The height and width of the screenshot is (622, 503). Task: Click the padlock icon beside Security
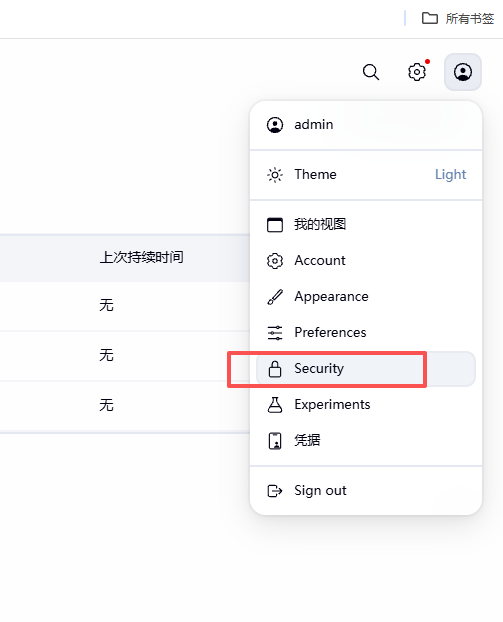tap(275, 369)
